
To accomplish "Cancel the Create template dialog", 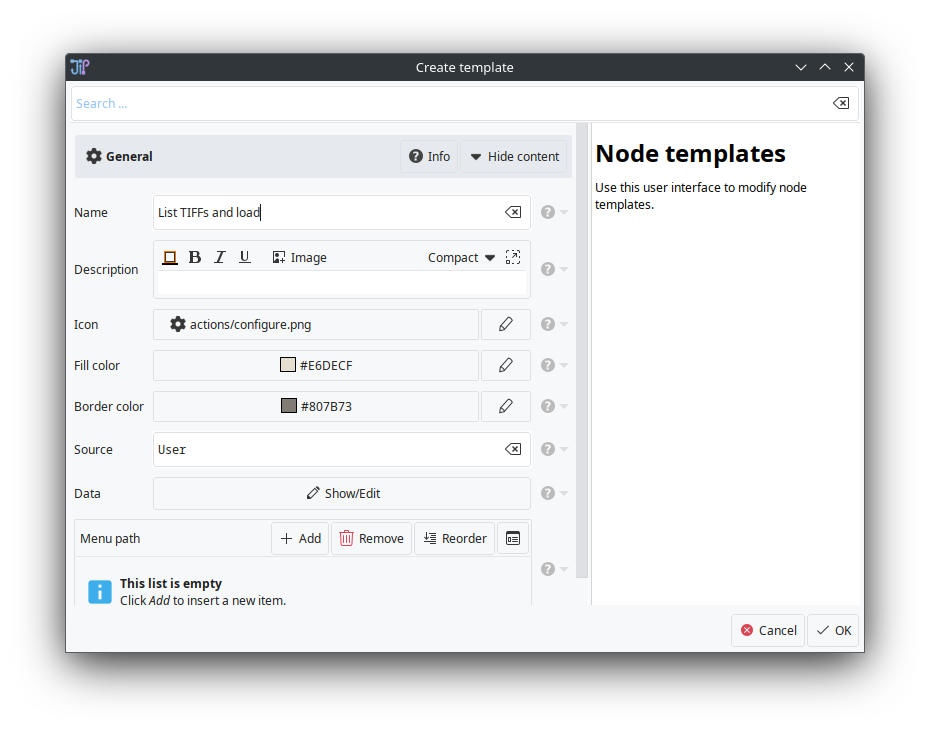I will (x=768, y=630).
